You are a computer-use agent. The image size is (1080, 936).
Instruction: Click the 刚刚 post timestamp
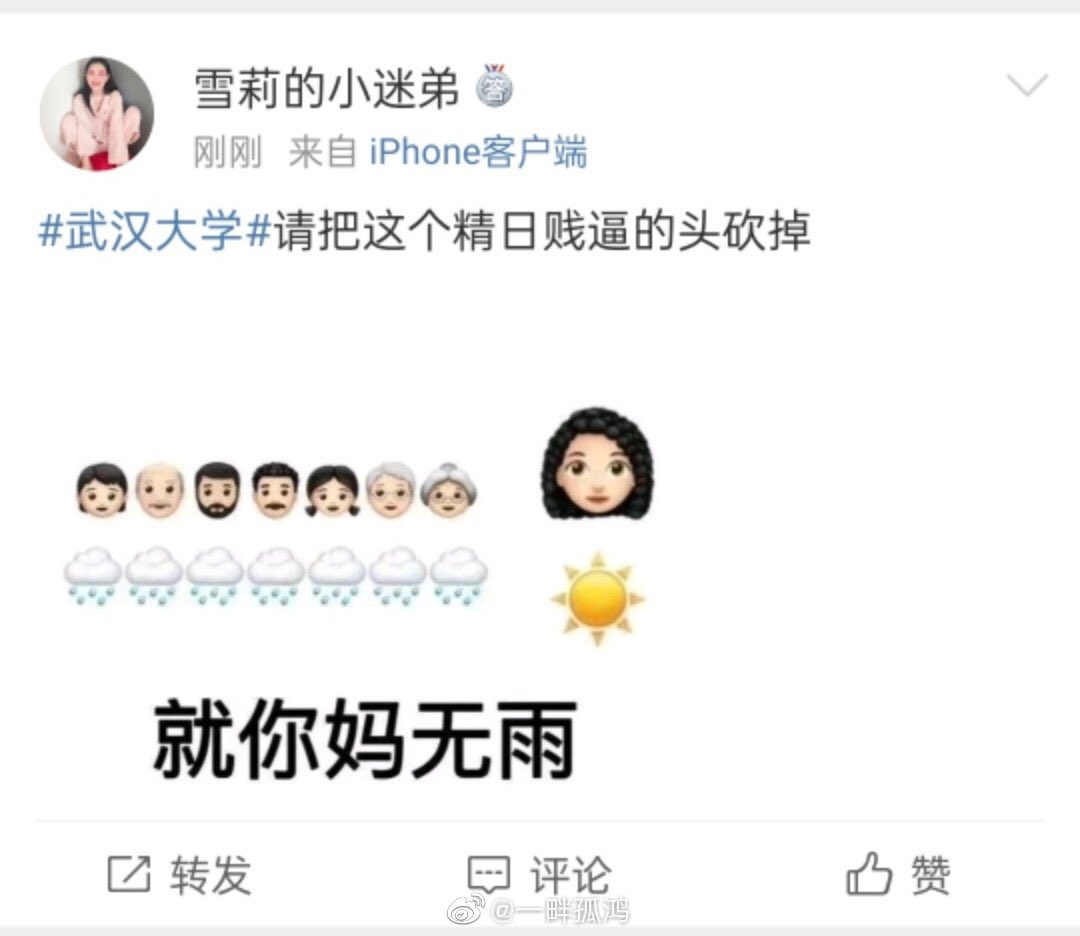coord(227,152)
